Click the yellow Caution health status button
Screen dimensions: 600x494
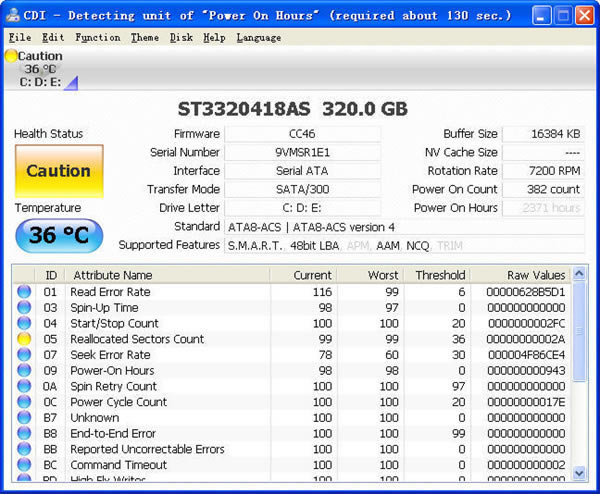click(x=58, y=171)
